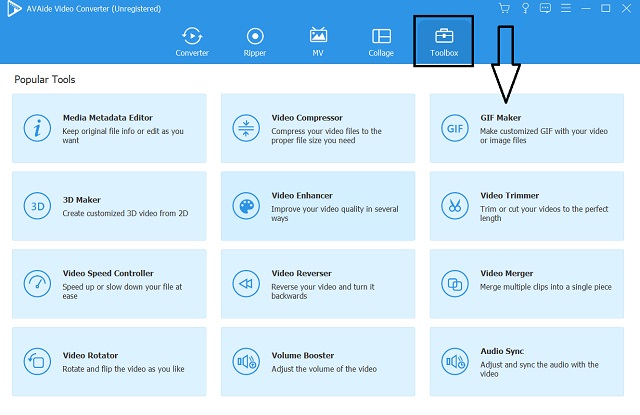Screen dimensions: 640x415
Task: Open the Video Enhancer title
Action: [x=302, y=195]
